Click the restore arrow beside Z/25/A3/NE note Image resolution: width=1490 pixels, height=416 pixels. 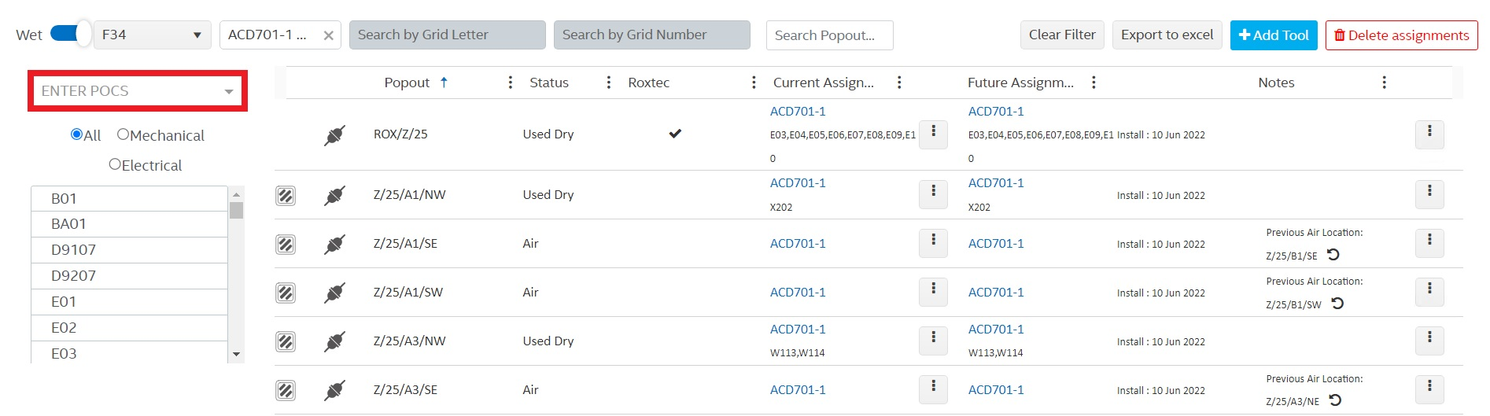click(x=1335, y=401)
